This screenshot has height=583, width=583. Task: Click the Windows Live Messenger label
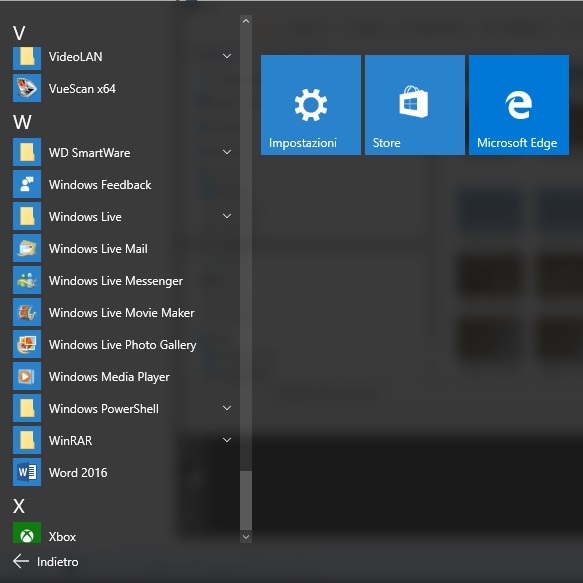click(116, 281)
